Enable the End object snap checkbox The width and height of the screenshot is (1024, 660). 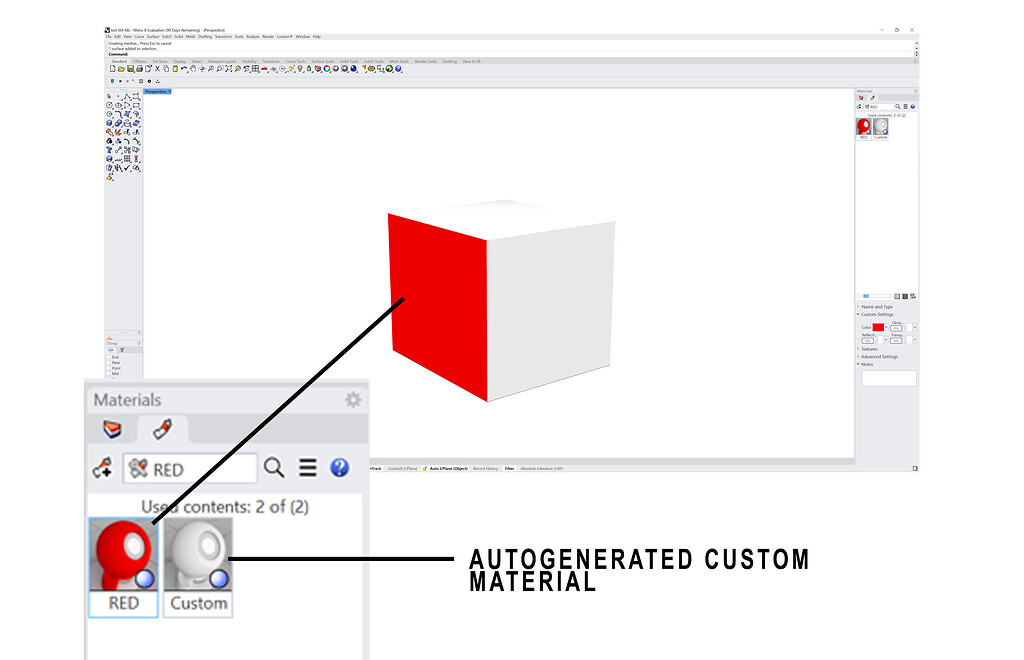click(x=106, y=356)
